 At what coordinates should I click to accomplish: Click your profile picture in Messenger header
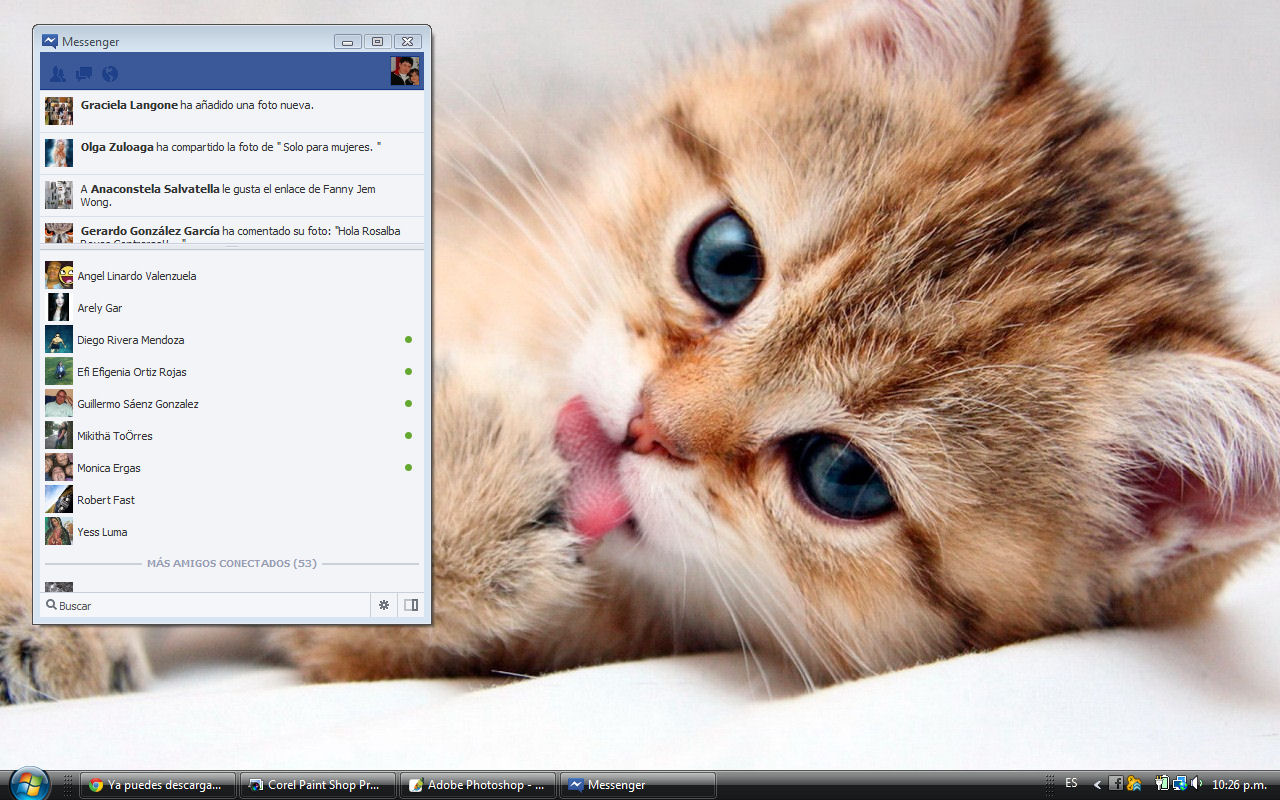[x=405, y=71]
